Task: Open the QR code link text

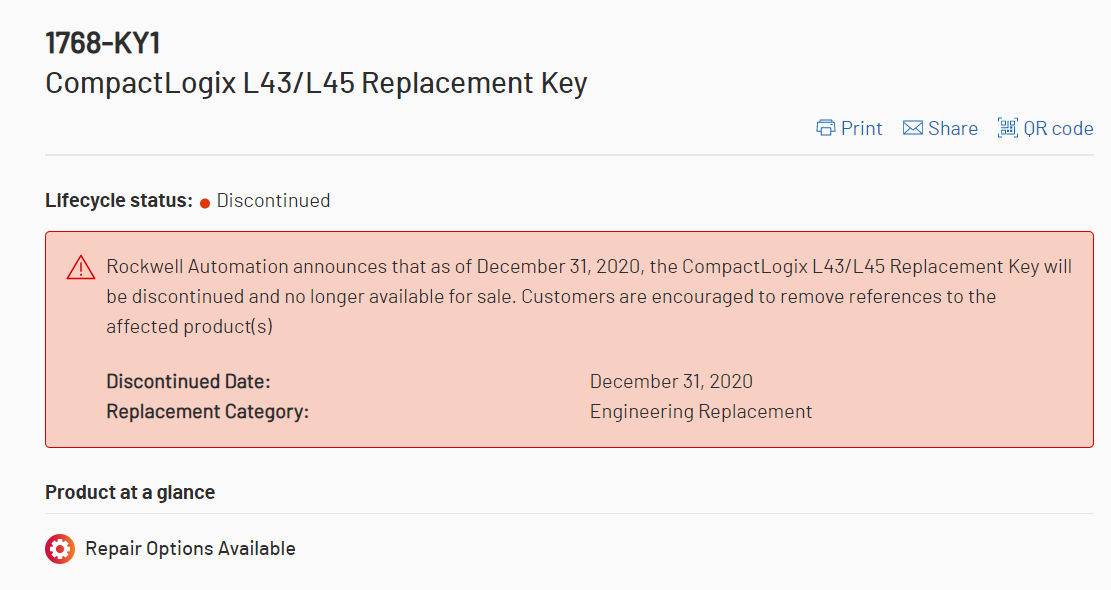Action: pyautogui.click(x=1058, y=128)
